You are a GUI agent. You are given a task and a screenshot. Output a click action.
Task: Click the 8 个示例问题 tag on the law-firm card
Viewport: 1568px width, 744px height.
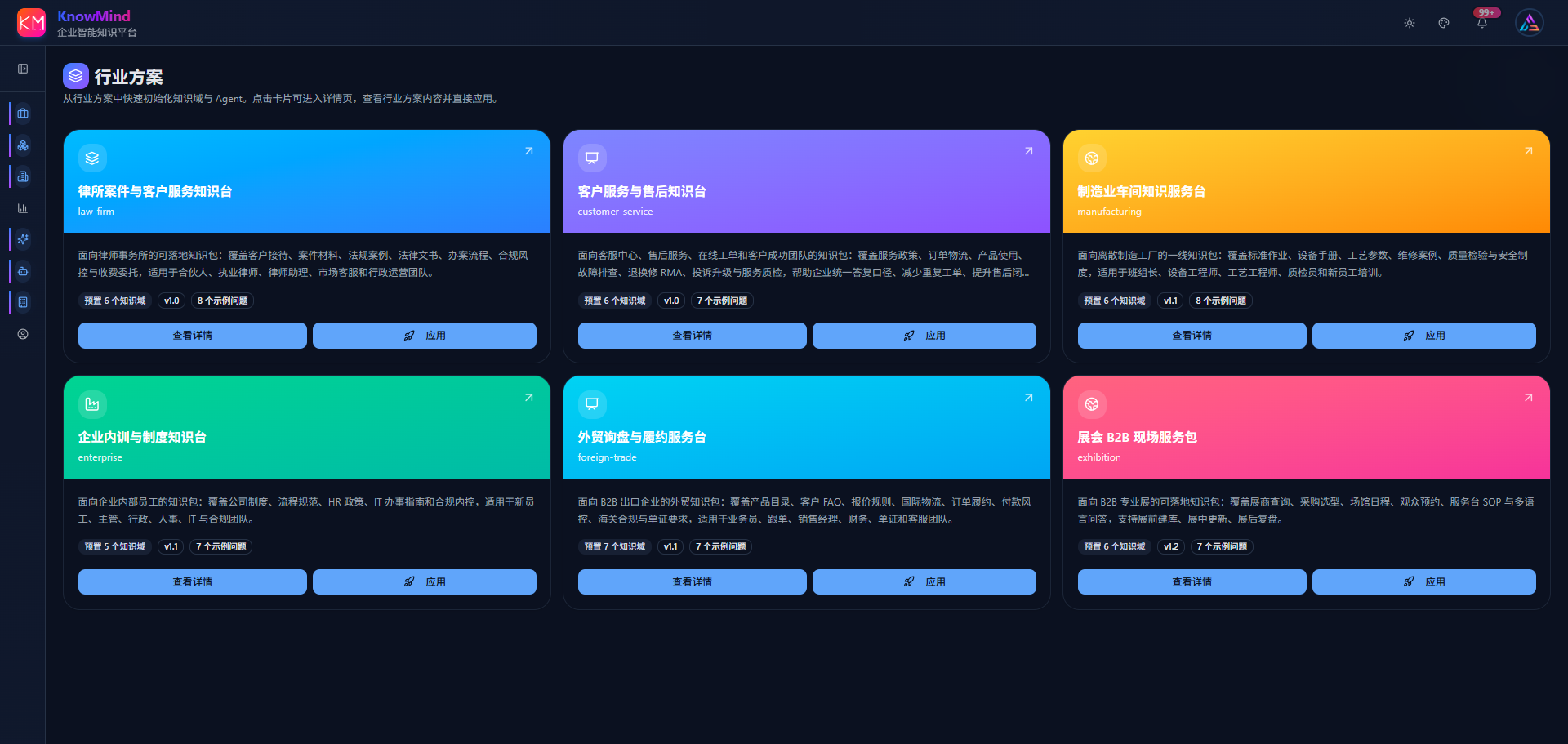pyautogui.click(x=222, y=301)
